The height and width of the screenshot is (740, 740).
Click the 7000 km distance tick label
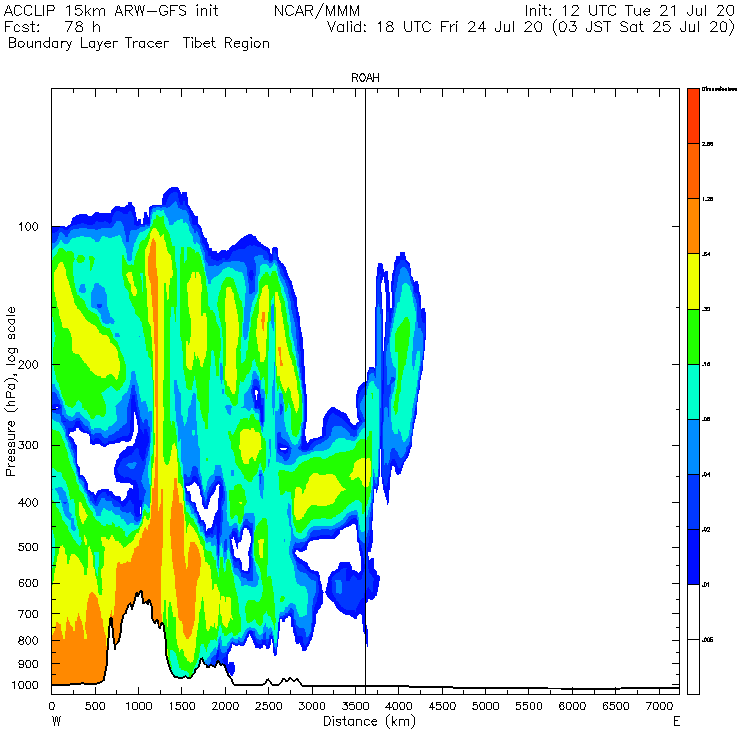[659, 706]
